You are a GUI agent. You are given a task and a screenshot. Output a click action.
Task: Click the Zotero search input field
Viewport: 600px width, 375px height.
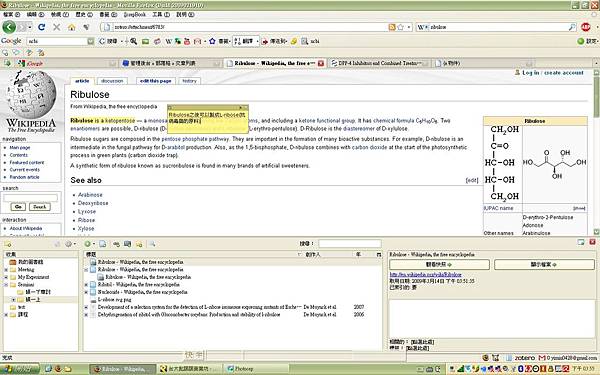[350, 243]
